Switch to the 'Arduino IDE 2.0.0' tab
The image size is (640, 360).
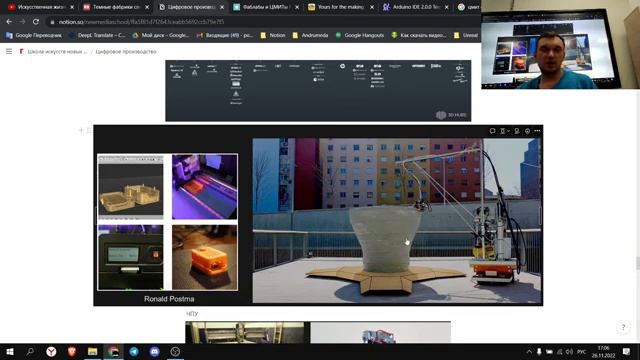coord(415,7)
